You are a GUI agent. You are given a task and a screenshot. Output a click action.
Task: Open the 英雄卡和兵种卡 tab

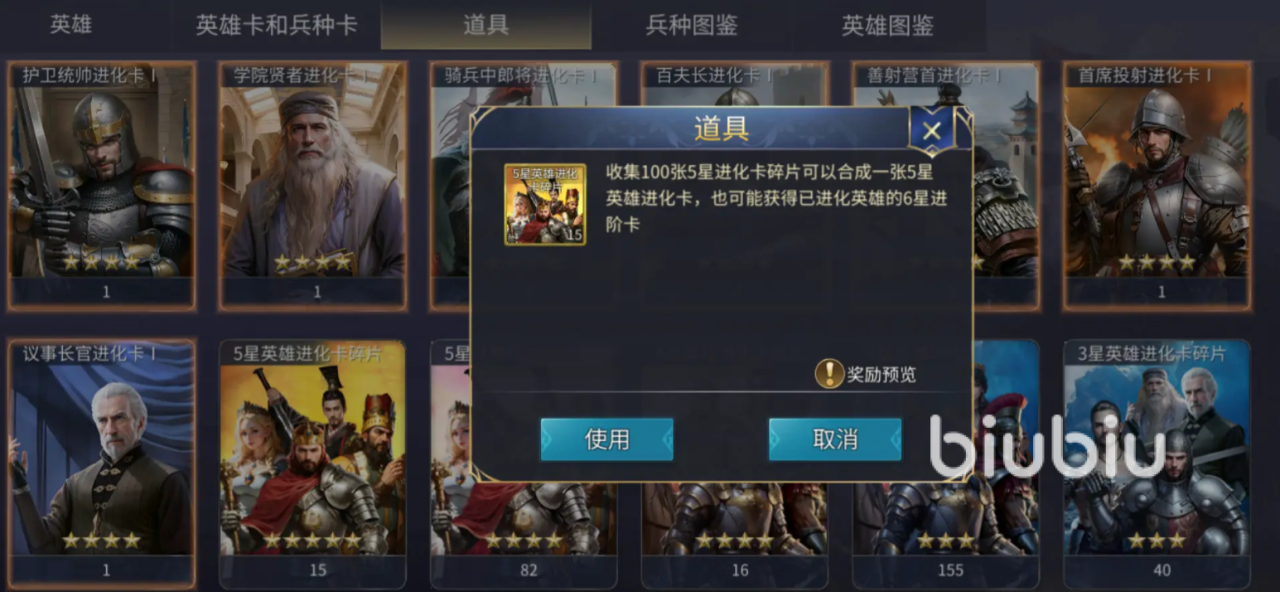[276, 25]
